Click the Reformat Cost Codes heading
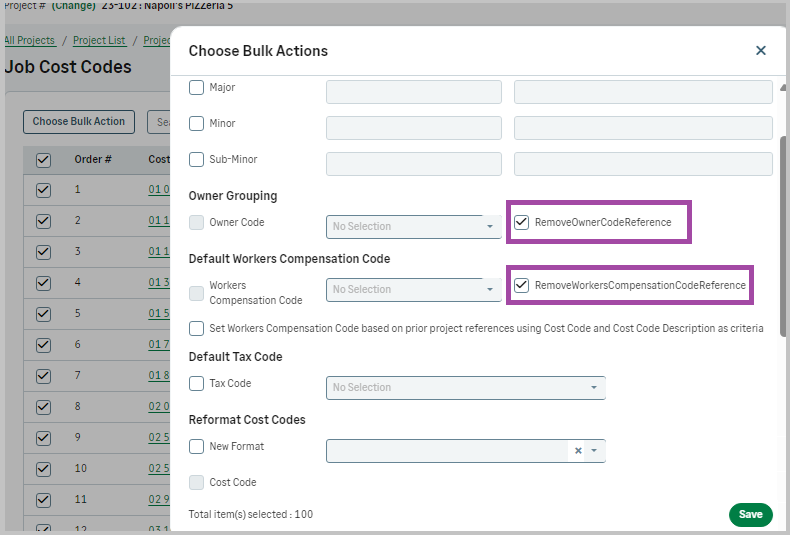790x535 pixels. [x=247, y=420]
